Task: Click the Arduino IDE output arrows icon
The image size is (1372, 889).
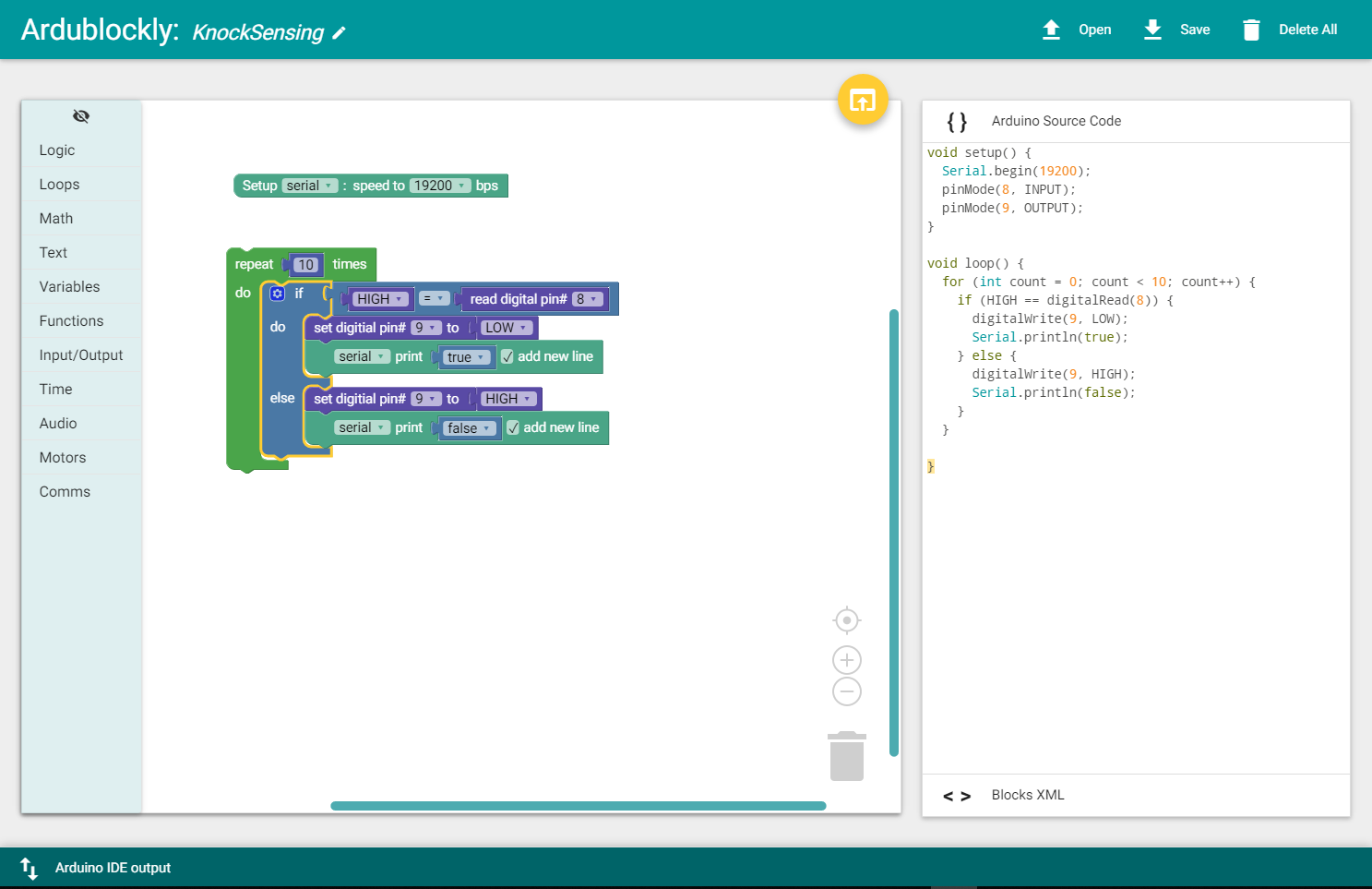Action: [29, 868]
